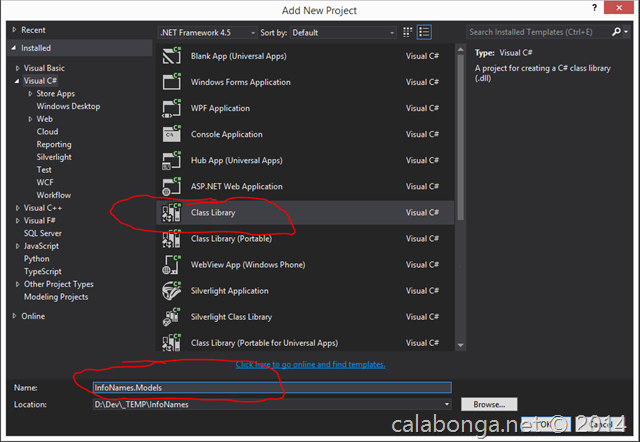Open the Sort by Default dropdown
Screen dimensions: 640x442
[x=343, y=32]
